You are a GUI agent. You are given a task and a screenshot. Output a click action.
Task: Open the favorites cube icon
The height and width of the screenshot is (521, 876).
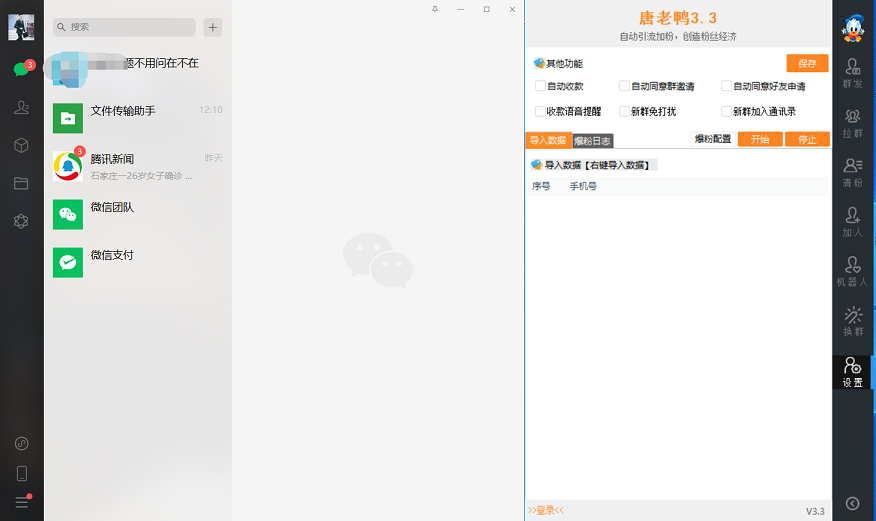click(21, 145)
